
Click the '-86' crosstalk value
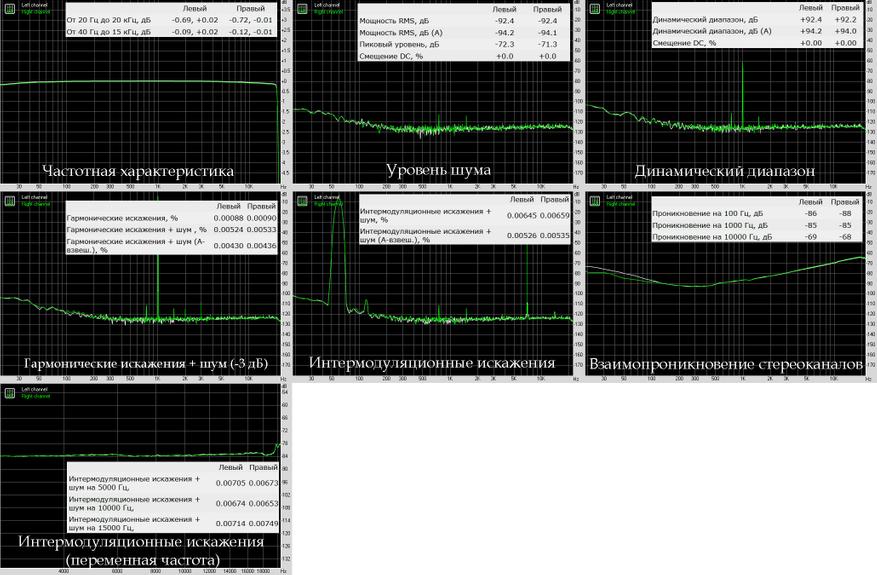tap(810, 214)
